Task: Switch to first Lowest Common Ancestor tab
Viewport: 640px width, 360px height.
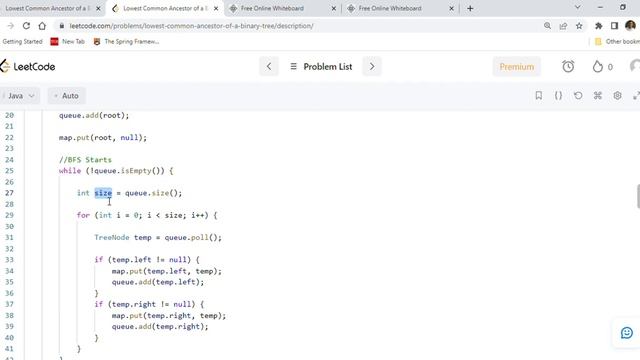Action: (x=47, y=8)
